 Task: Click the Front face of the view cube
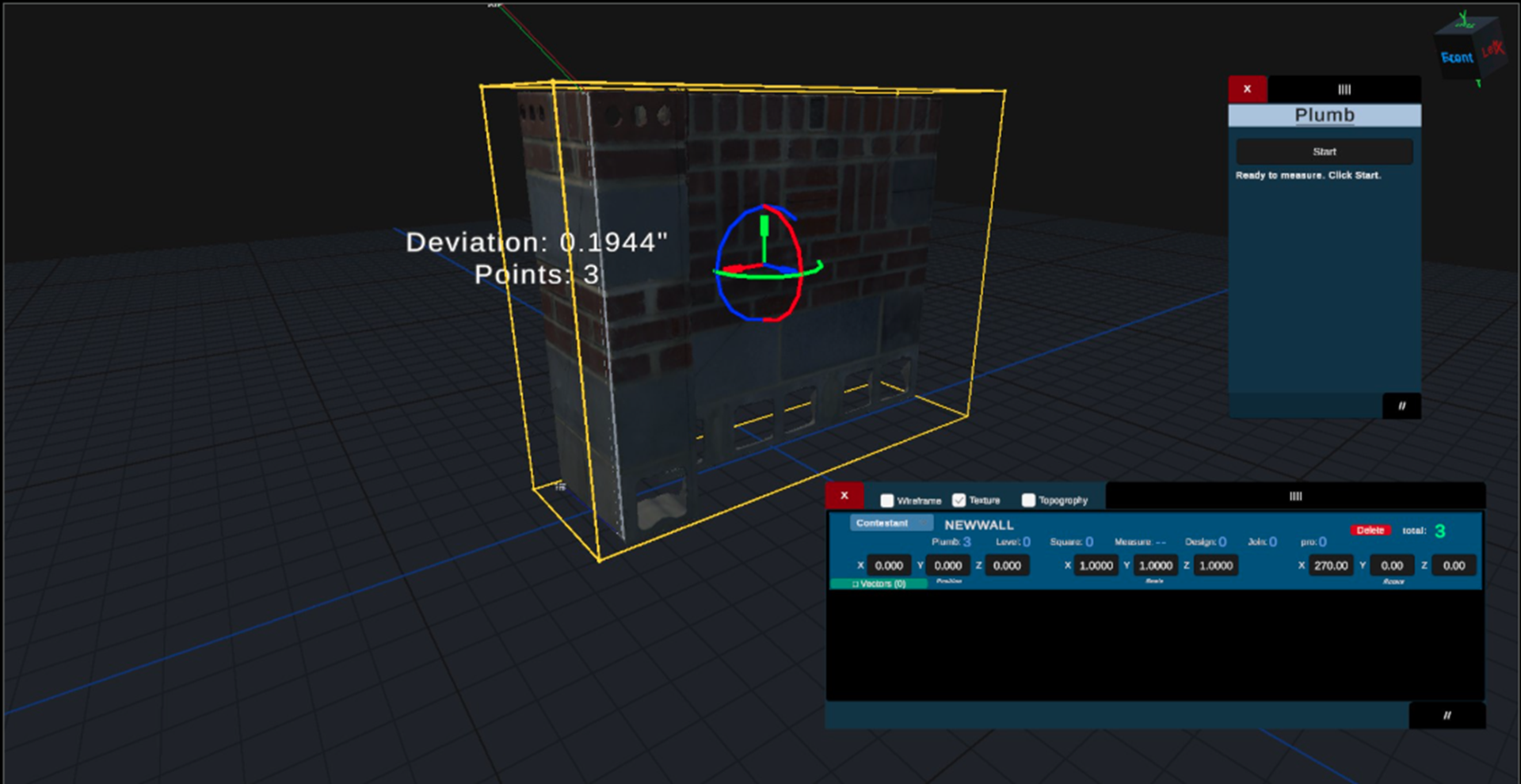1456,58
